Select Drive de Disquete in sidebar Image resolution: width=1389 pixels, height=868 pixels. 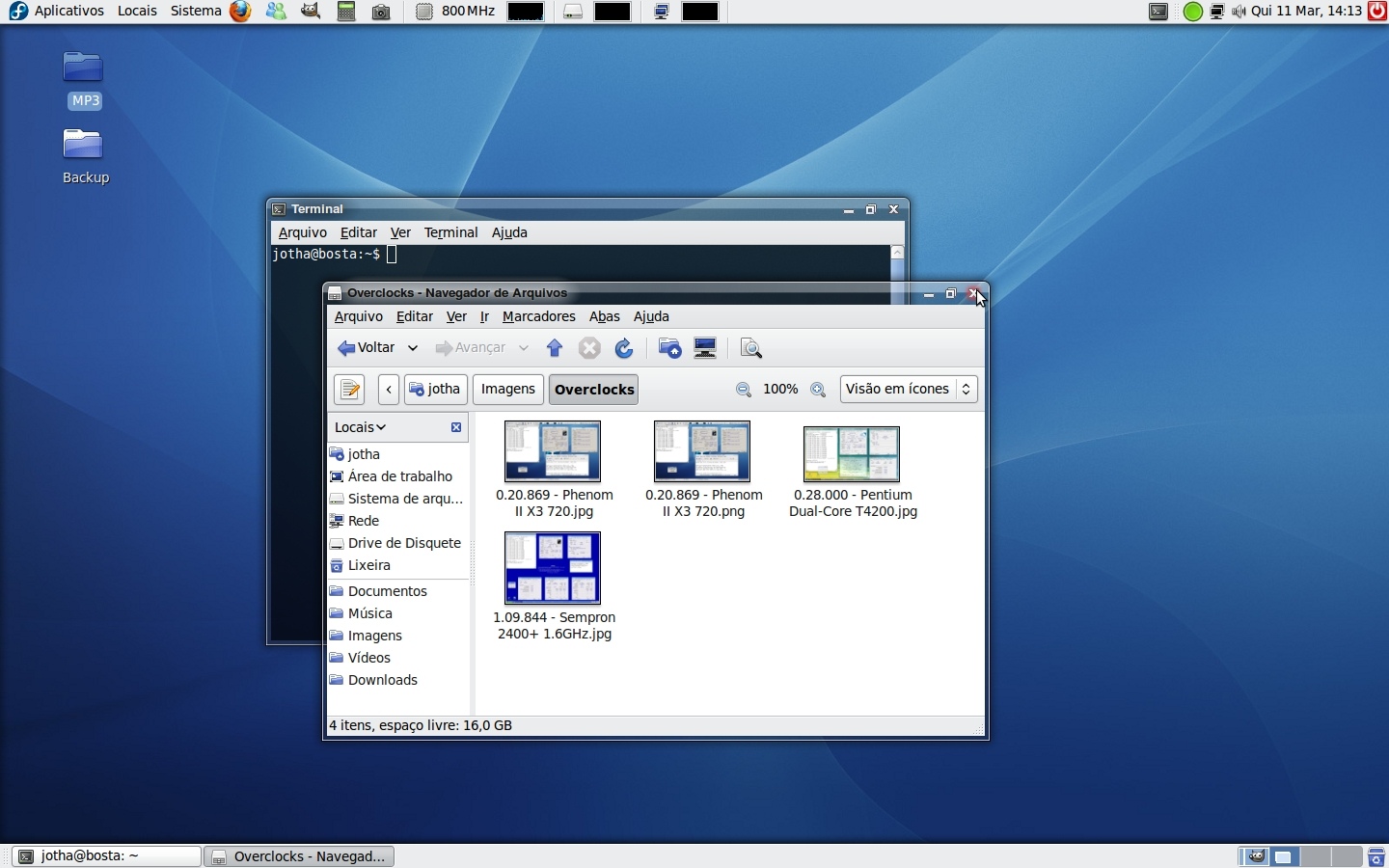coord(396,545)
